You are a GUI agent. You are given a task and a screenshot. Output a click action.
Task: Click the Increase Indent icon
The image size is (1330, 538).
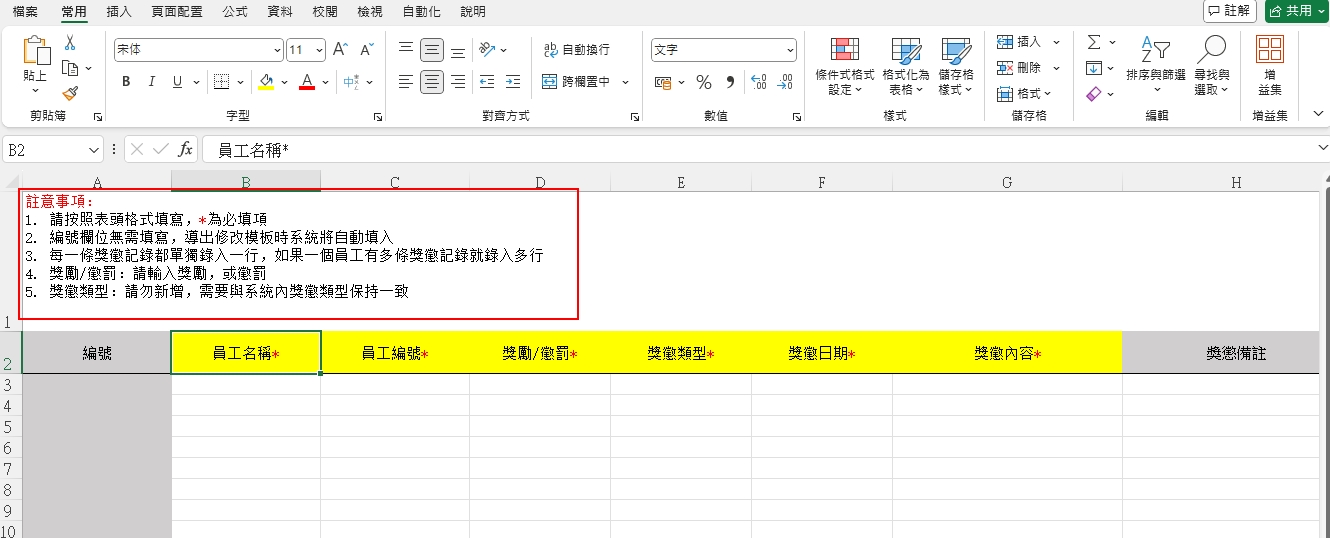coord(512,82)
